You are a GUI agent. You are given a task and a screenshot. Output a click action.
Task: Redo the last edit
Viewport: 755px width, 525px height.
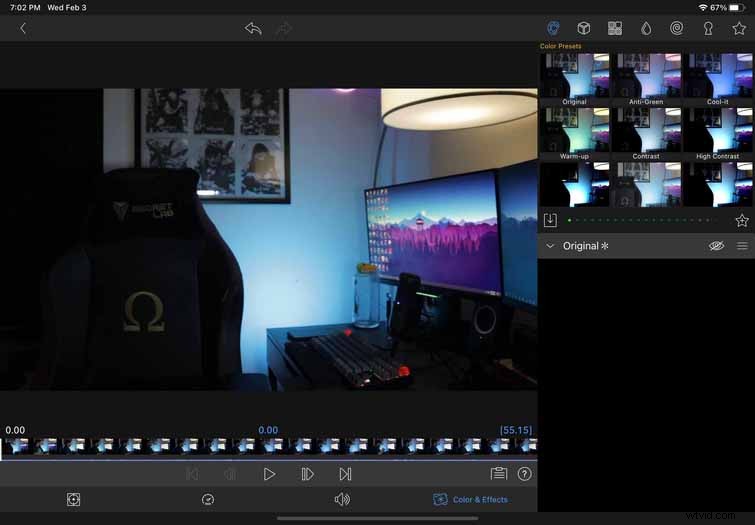coord(284,28)
